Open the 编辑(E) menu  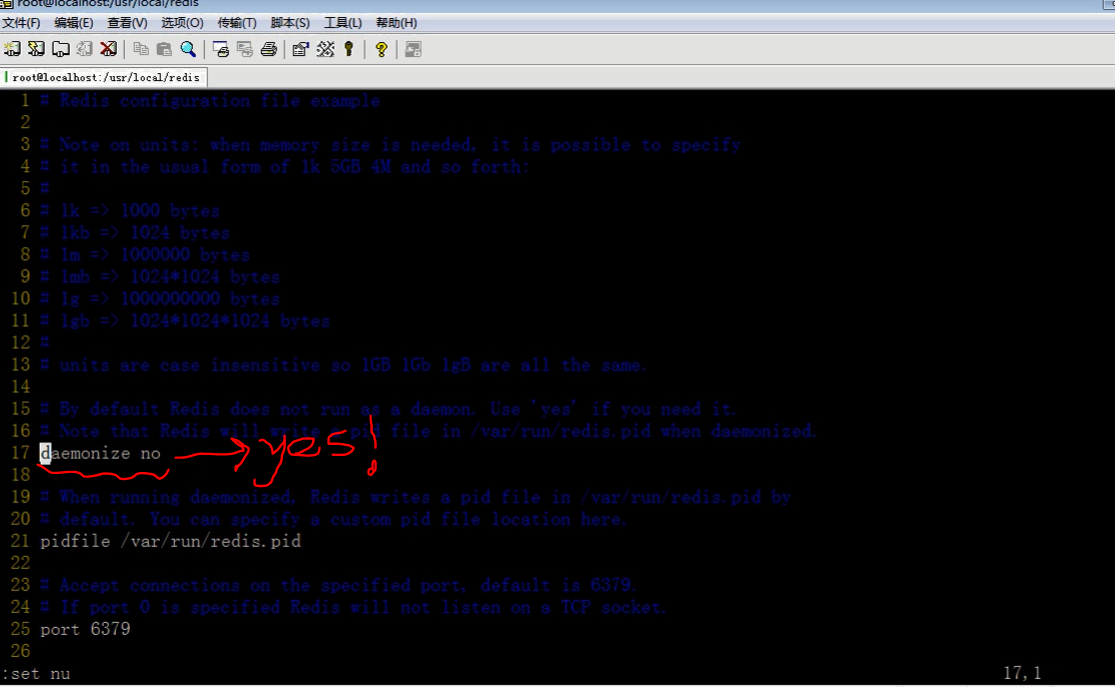point(74,23)
